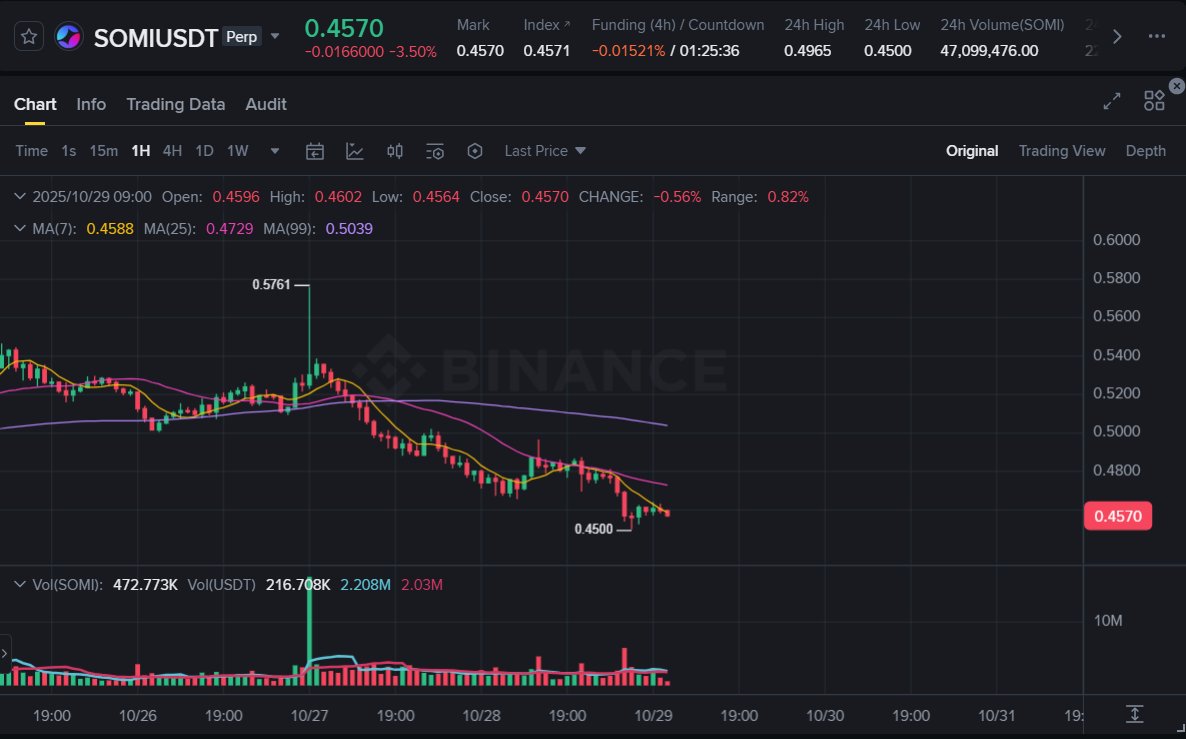
Task: Click the MA(25) indicator value
Action: tap(229, 228)
